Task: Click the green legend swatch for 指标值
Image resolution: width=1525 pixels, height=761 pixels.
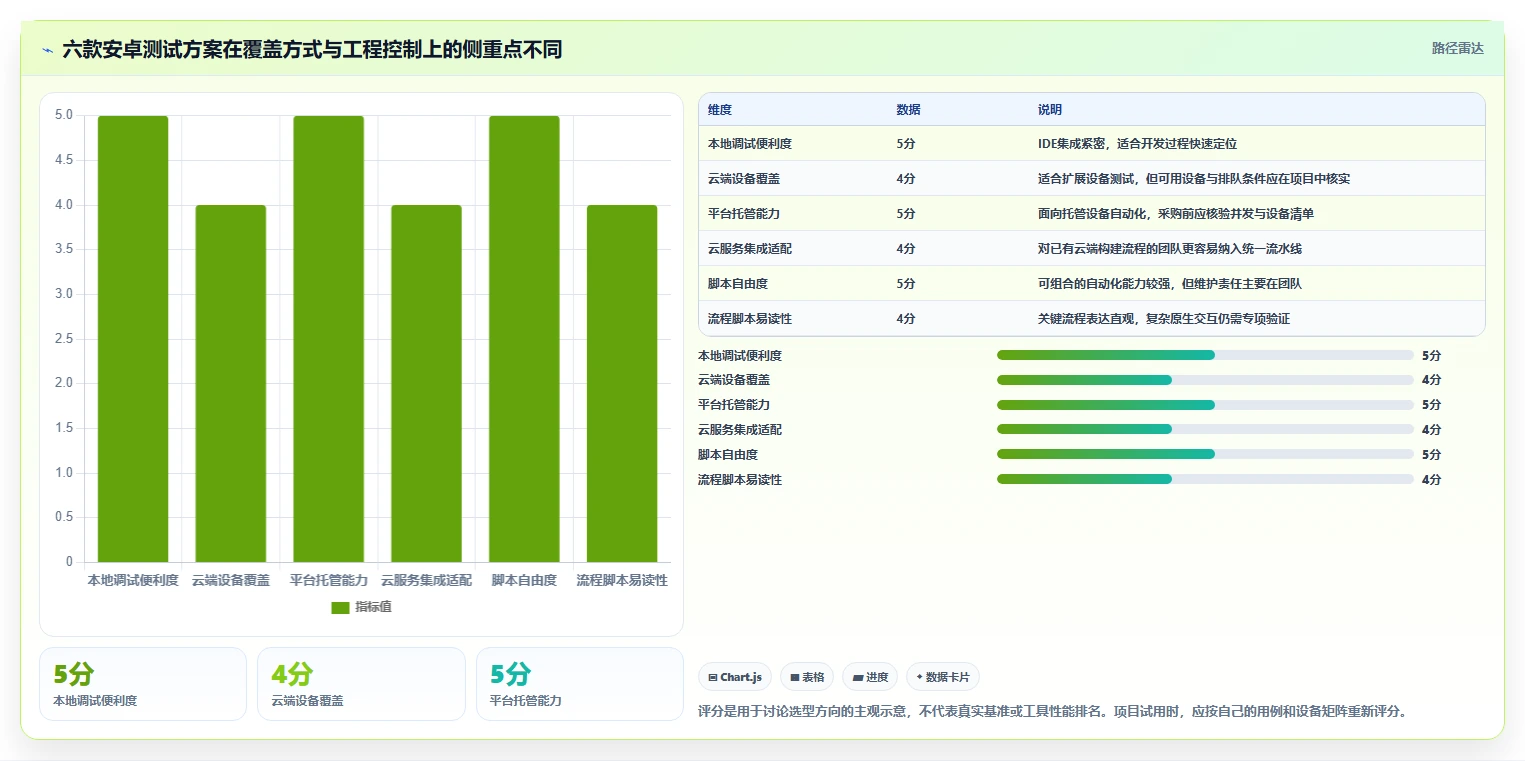Action: (x=340, y=608)
